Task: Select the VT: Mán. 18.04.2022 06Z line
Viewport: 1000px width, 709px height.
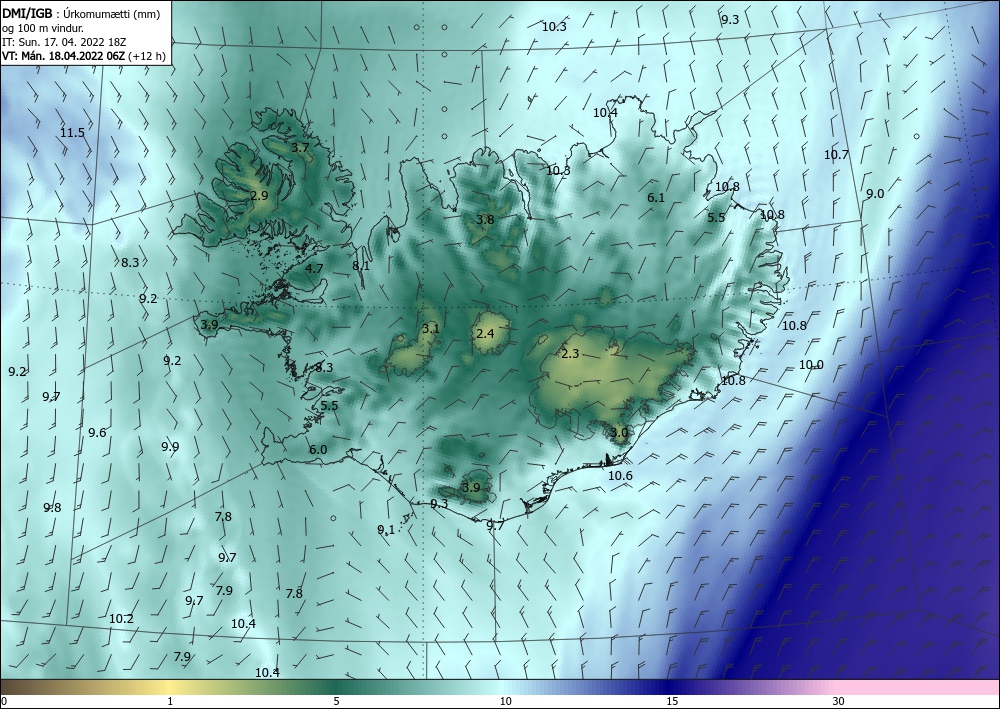Action: [x=84, y=56]
